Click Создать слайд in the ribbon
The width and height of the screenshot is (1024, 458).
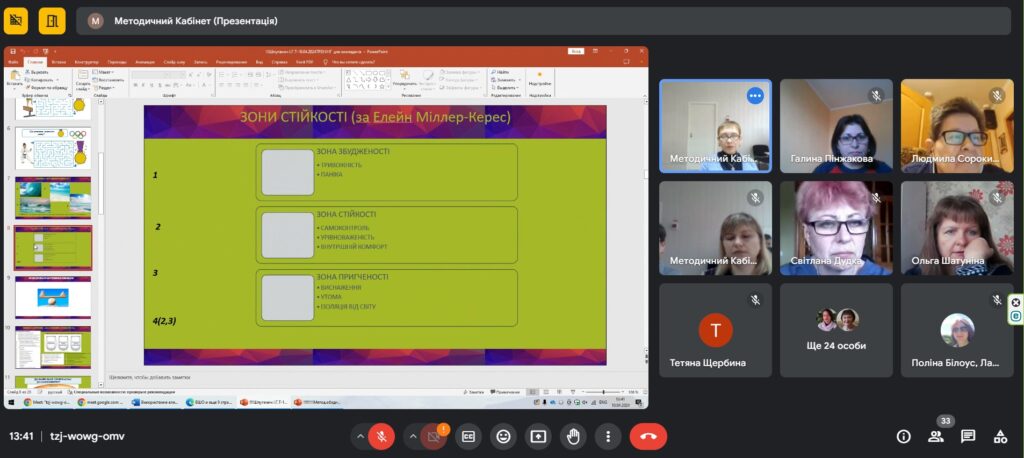83,79
